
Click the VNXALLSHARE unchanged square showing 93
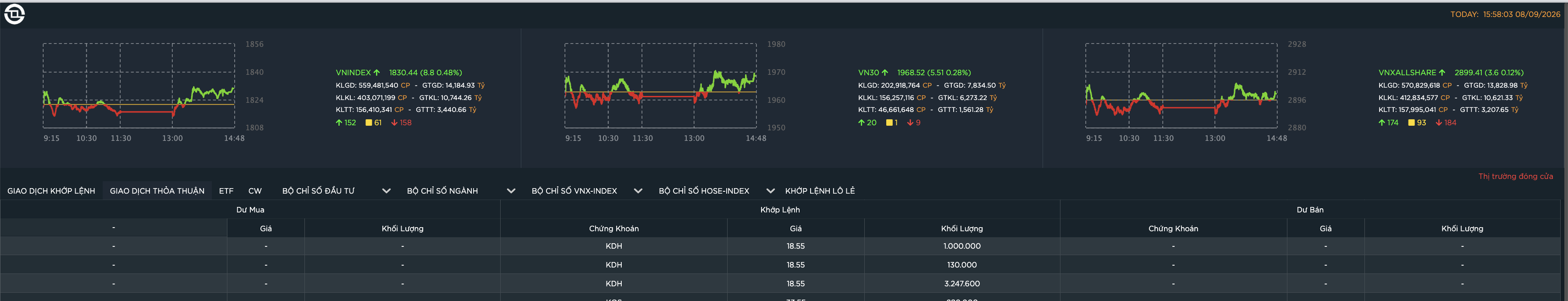1412,123
